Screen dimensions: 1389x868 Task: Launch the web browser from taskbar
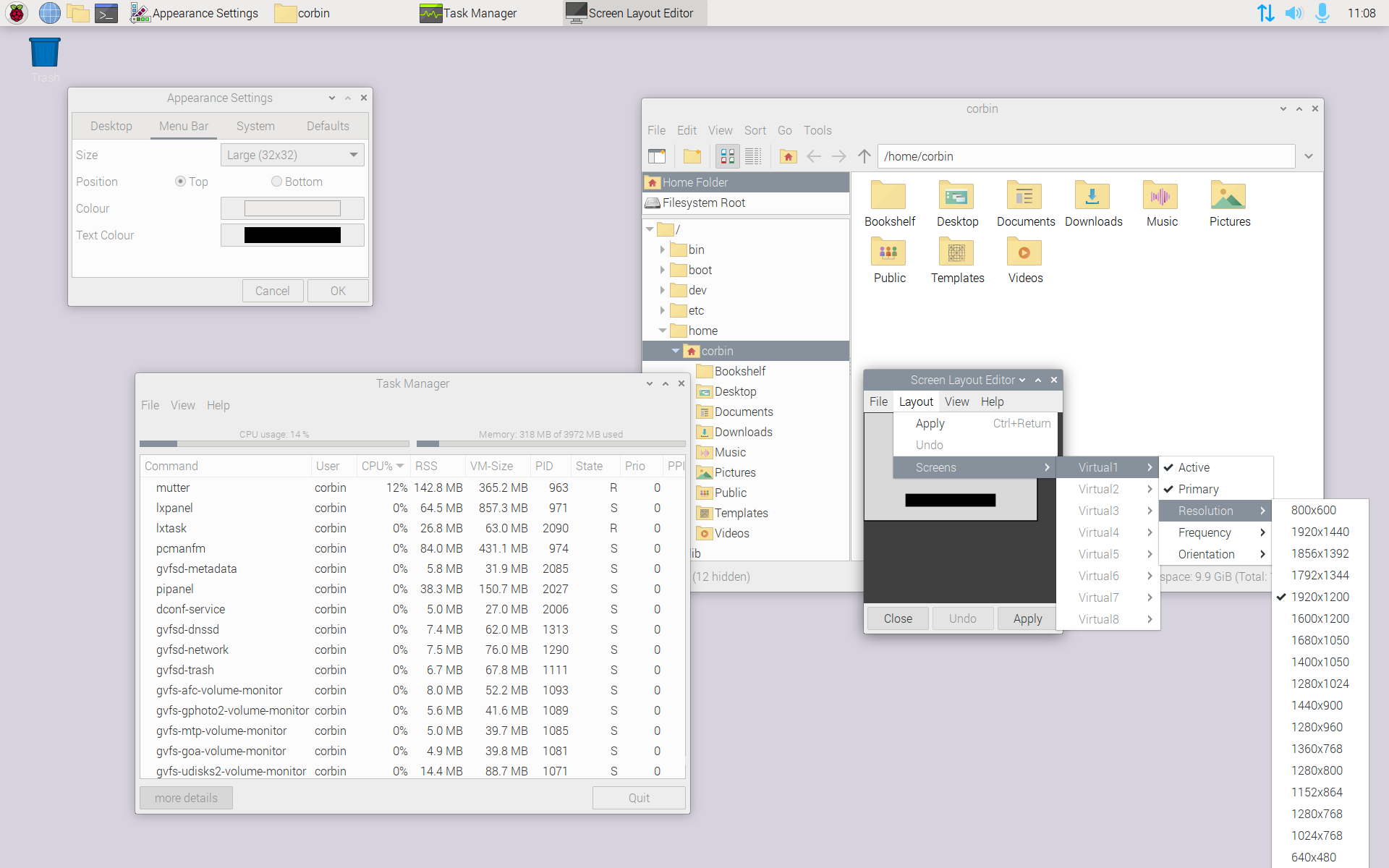point(49,13)
